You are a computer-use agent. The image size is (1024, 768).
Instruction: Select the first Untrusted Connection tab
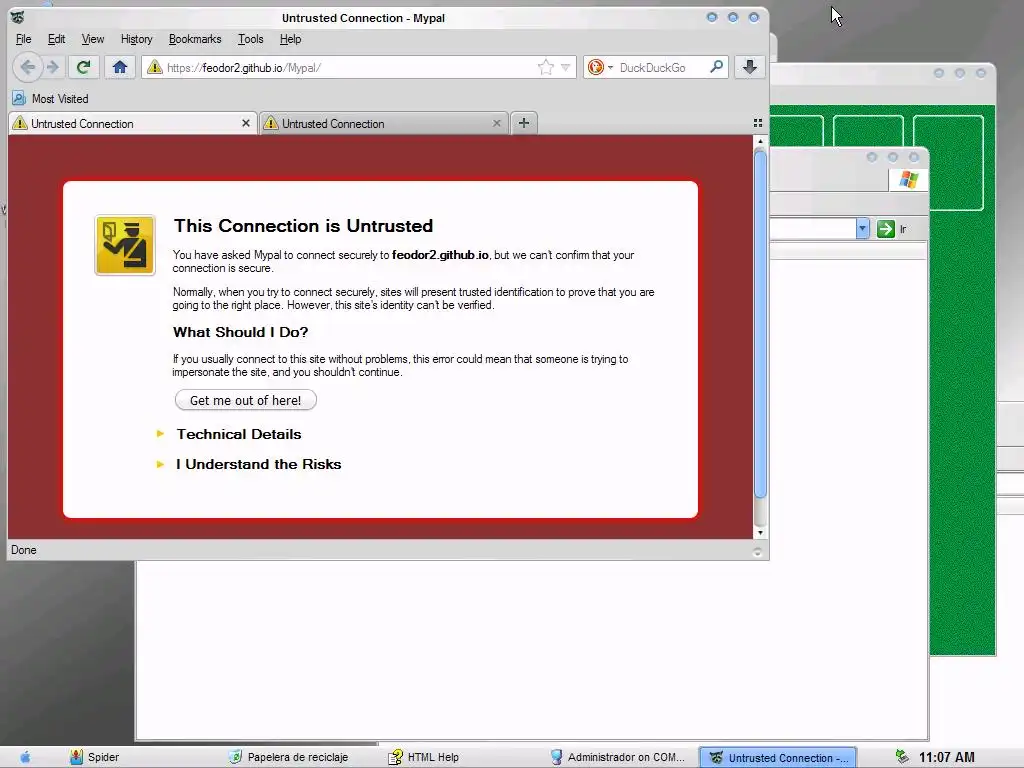(x=131, y=123)
